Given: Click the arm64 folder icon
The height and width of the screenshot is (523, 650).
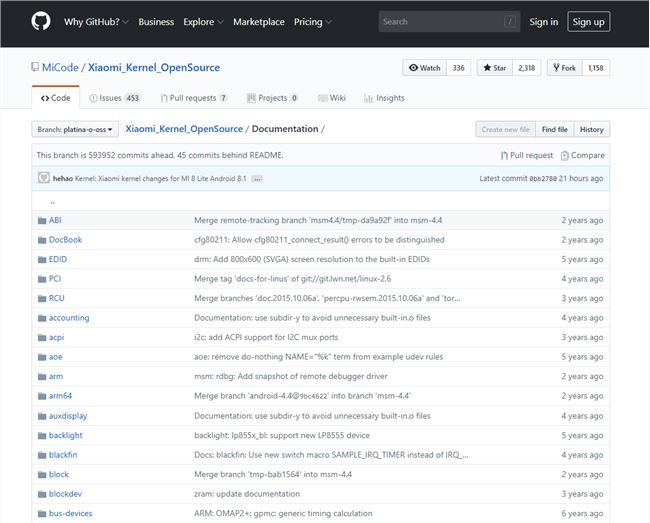Looking at the screenshot, I should (42, 396).
